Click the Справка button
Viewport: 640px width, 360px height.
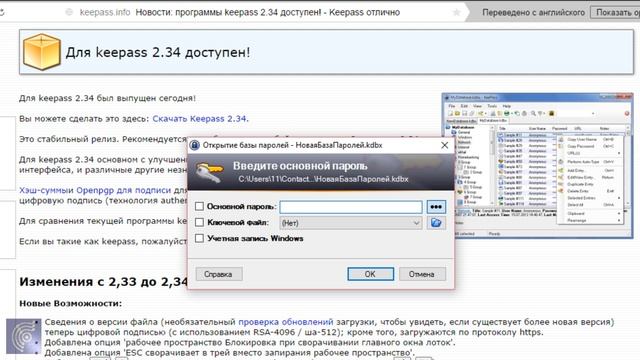219,274
